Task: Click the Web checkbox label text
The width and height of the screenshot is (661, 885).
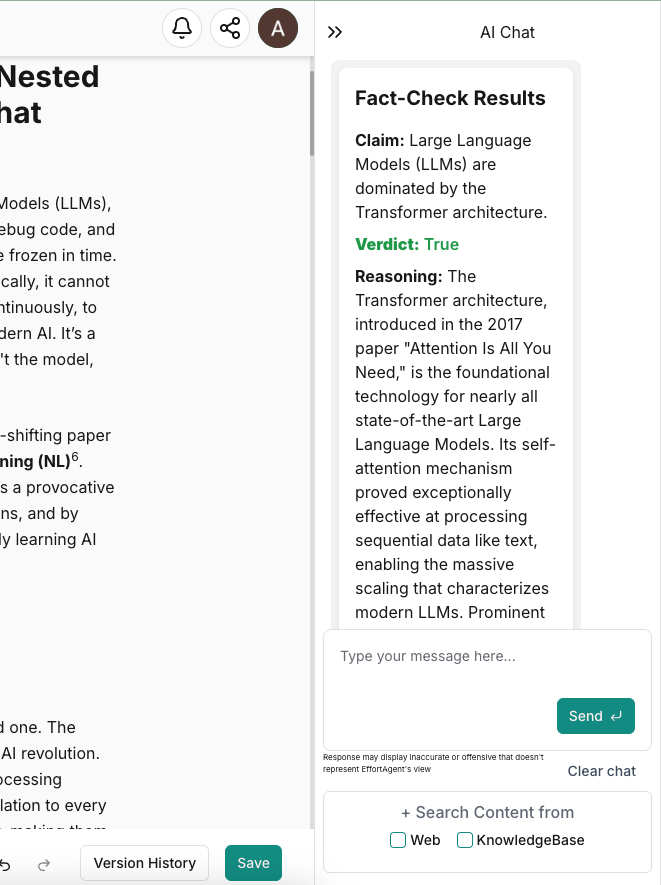Action: [425, 840]
